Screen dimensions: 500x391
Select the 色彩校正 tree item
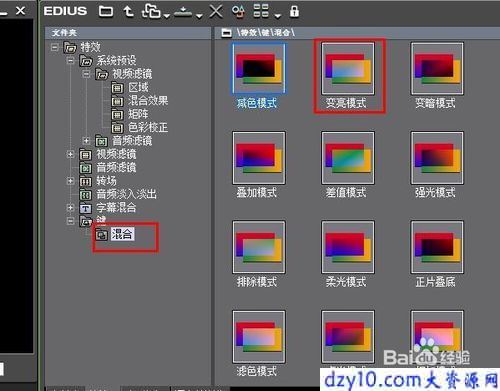[x=148, y=128]
